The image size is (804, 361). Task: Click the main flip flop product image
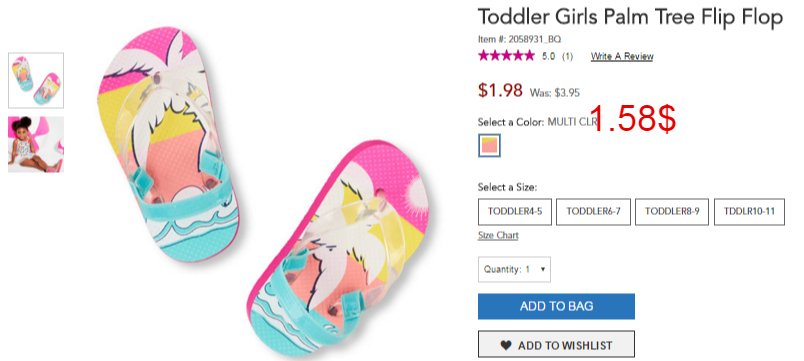pos(263,190)
